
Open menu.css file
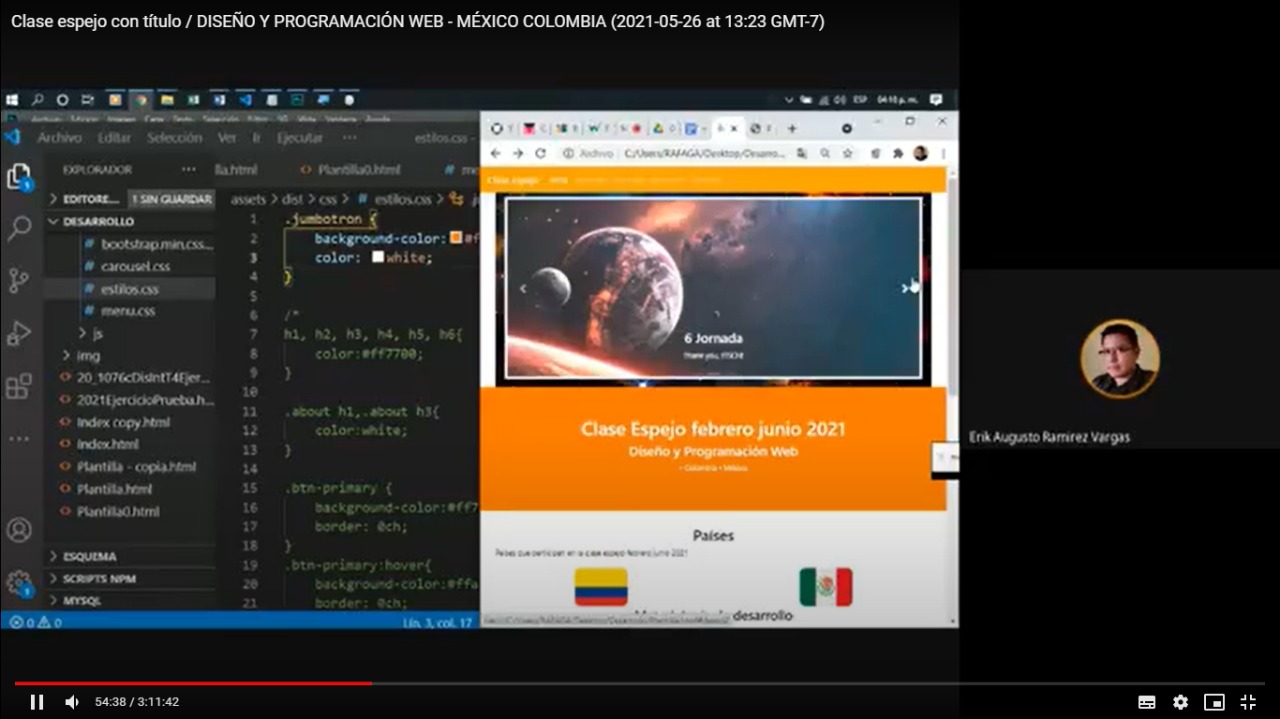[x=127, y=311]
